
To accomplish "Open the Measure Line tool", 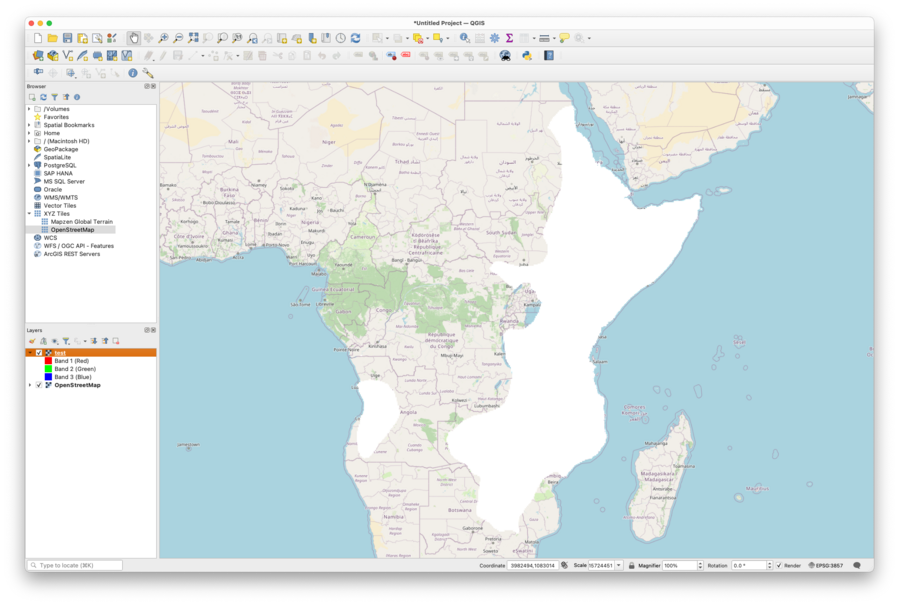I will pos(545,37).
